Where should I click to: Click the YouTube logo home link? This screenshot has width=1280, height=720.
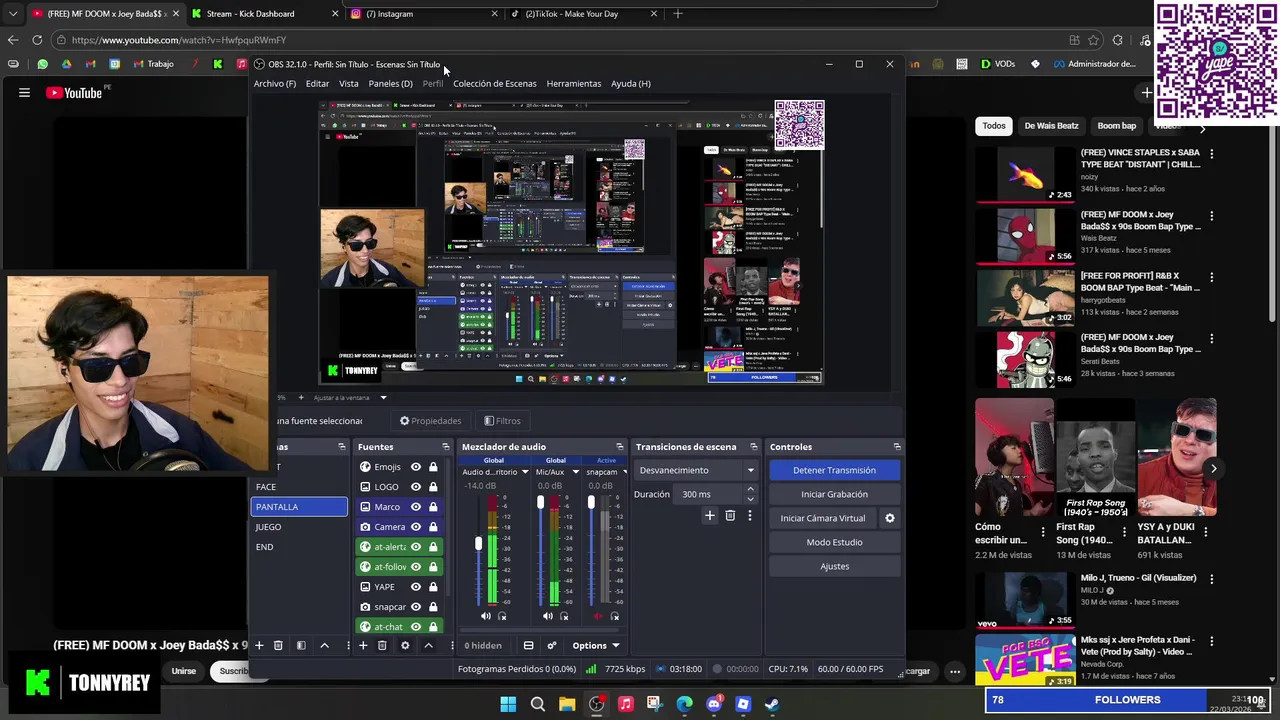(75, 93)
